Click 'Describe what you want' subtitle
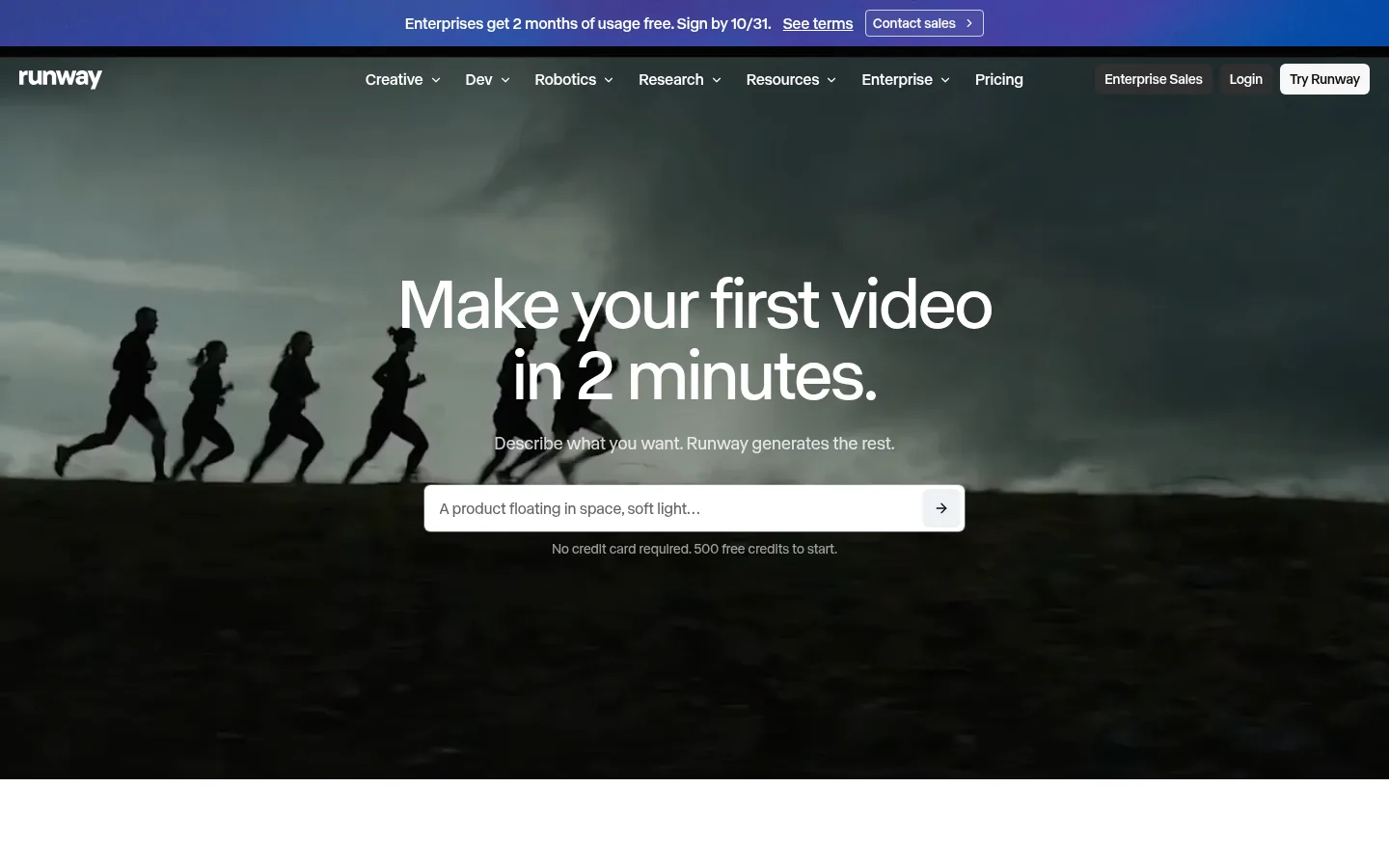The height and width of the screenshot is (868, 1389). (x=694, y=444)
